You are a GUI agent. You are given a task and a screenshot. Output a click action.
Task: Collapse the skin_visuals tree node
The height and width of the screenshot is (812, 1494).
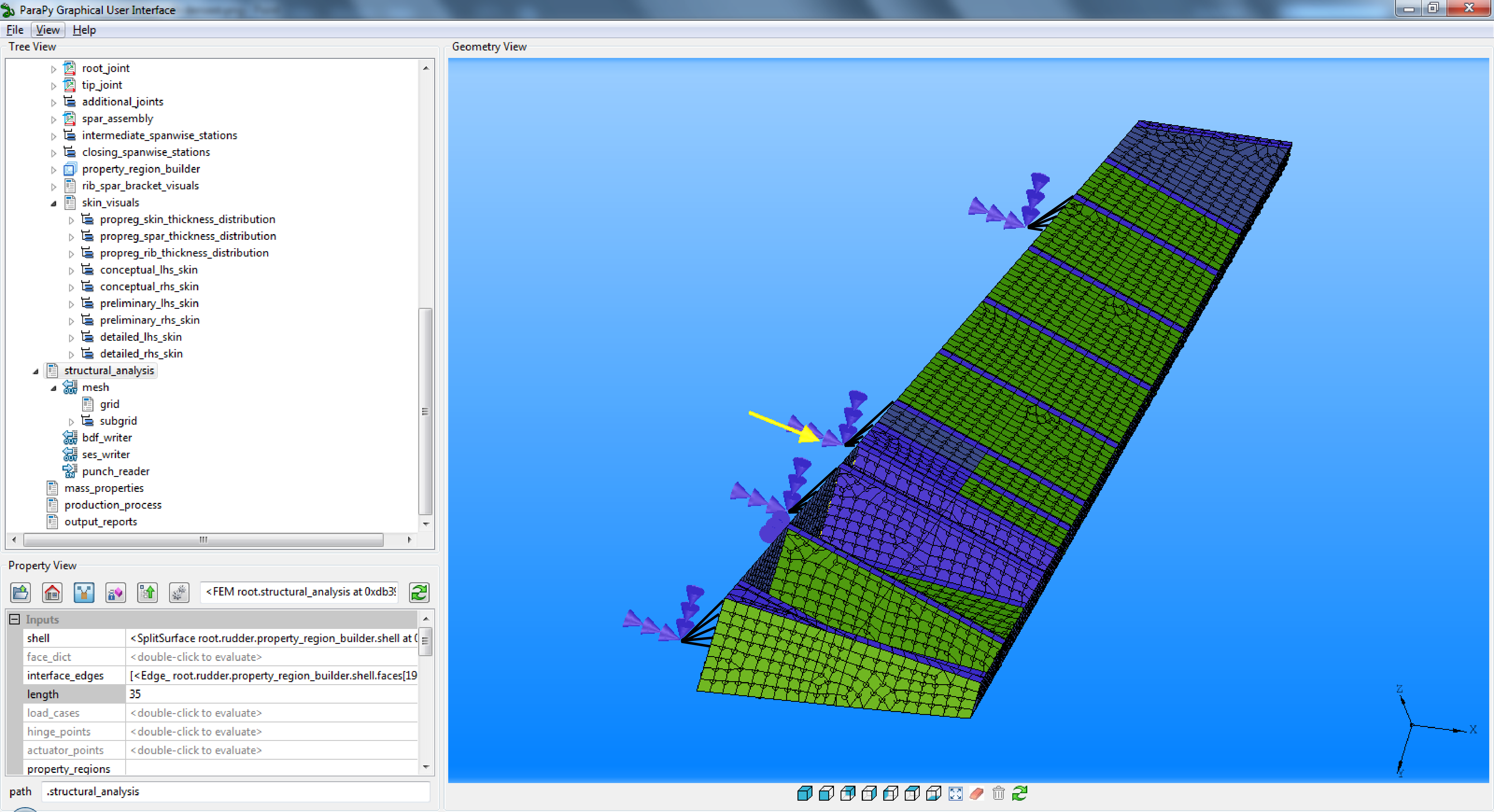pos(53,203)
